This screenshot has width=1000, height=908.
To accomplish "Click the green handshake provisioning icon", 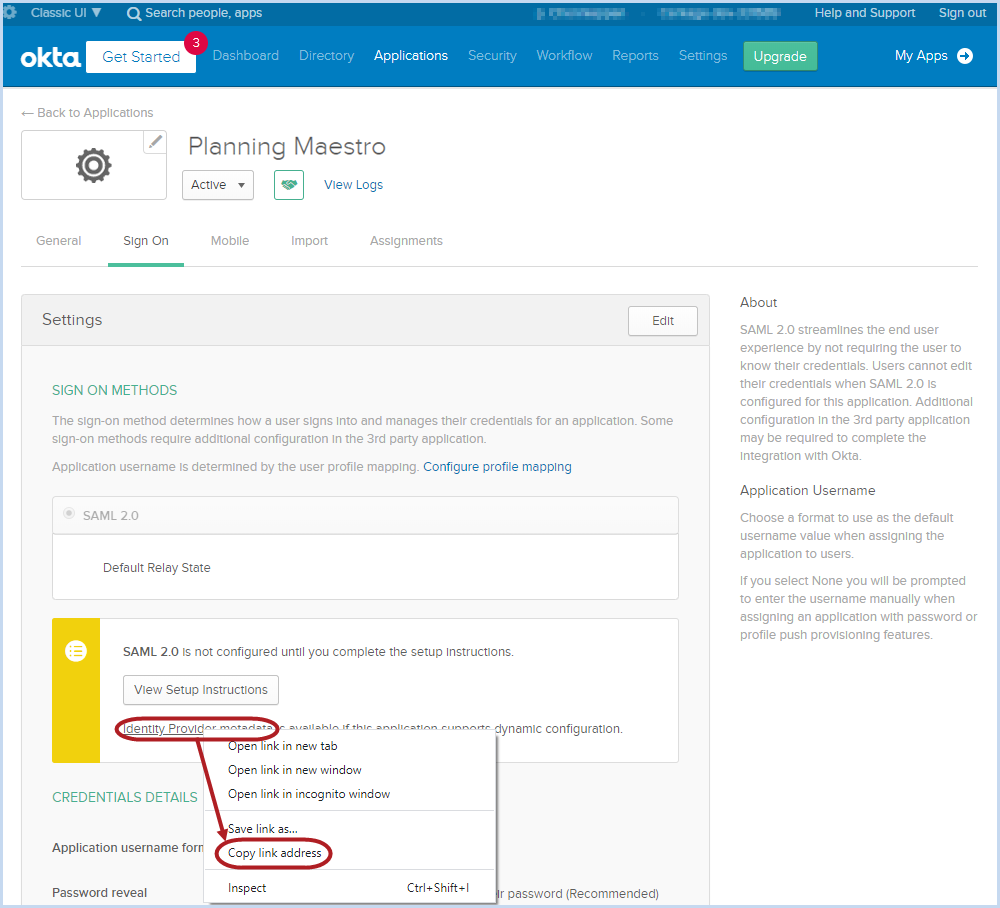I will (x=289, y=185).
